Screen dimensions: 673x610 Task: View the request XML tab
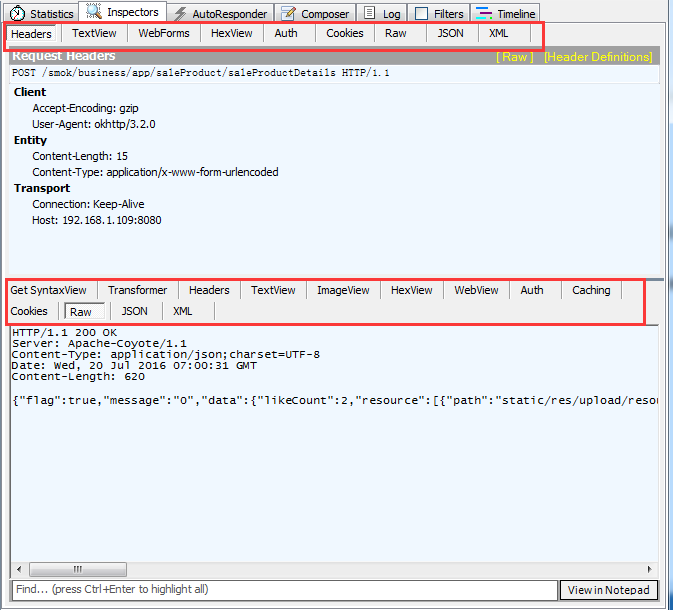point(499,33)
